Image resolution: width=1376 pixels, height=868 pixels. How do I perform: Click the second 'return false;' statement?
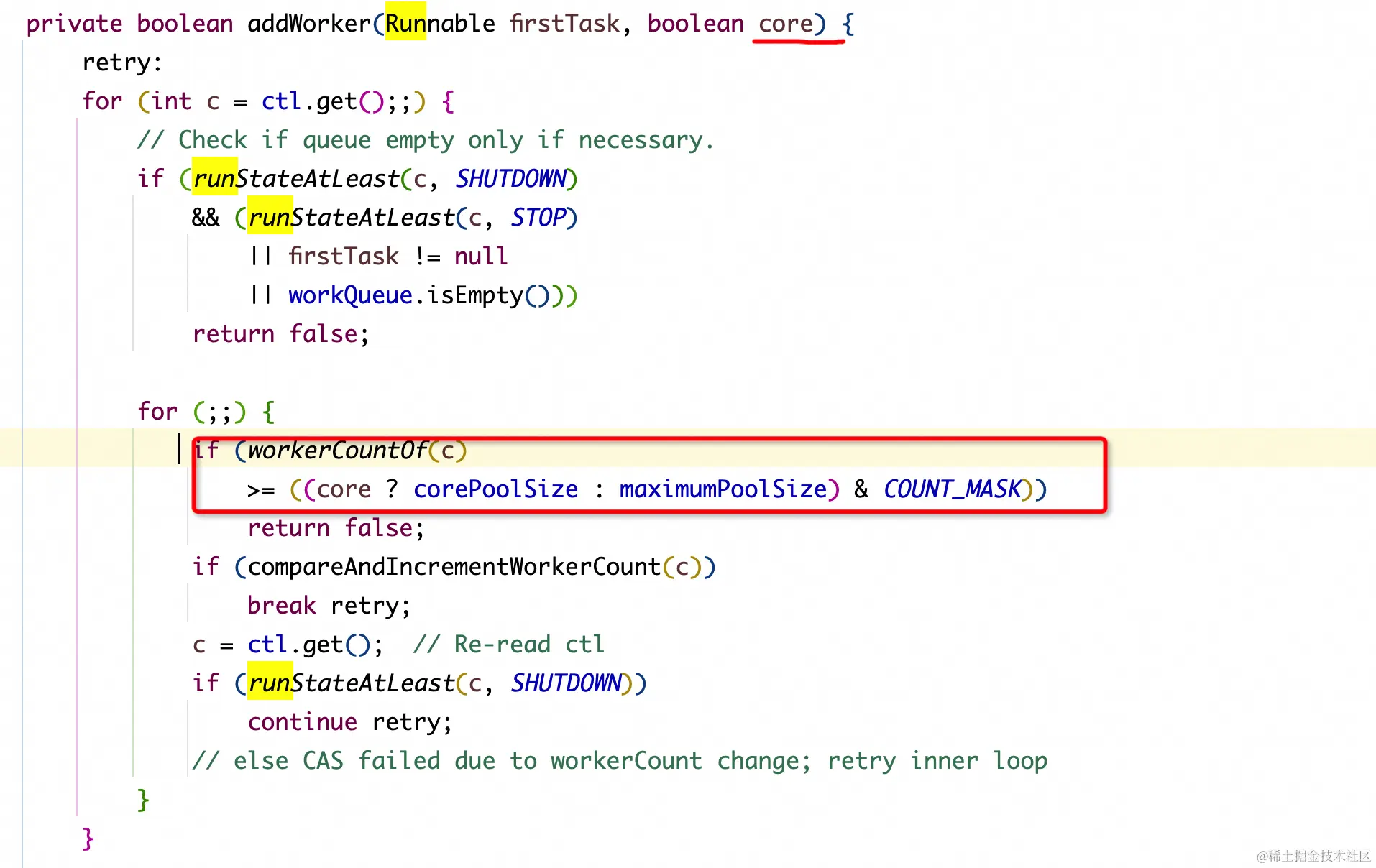pos(336,528)
